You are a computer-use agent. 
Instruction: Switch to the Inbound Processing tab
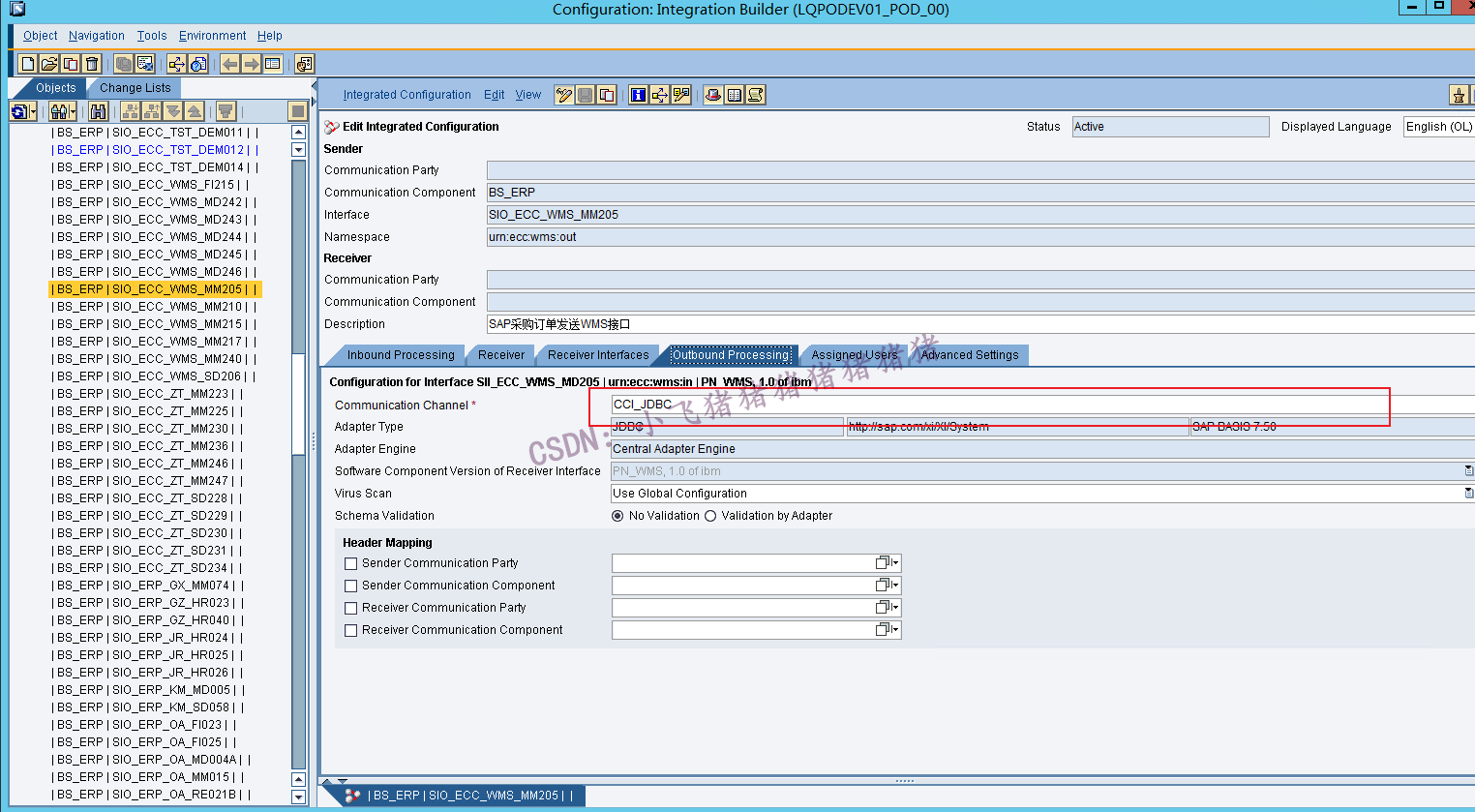click(x=401, y=355)
